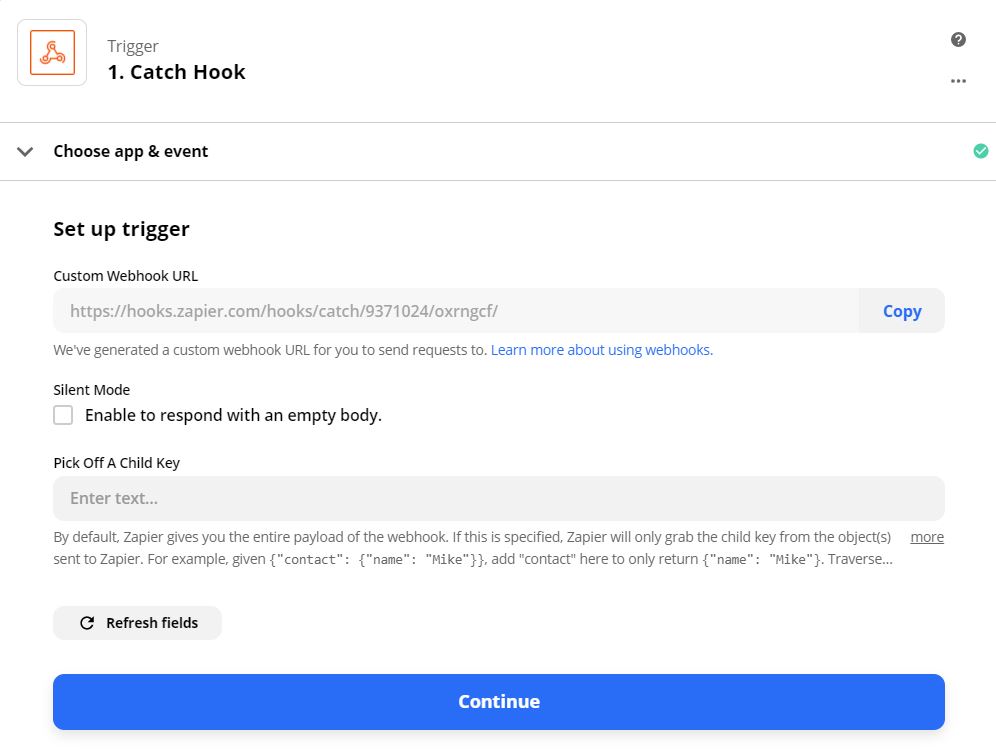The image size is (996, 752).
Task: Copy the webhook URL
Action: click(x=901, y=311)
